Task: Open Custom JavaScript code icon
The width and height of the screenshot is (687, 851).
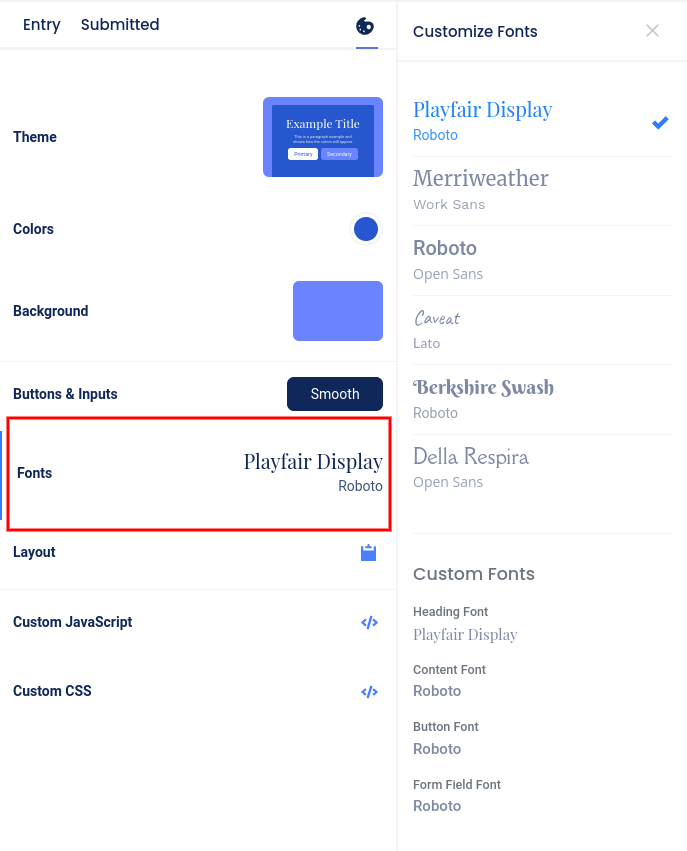Action: 370,622
